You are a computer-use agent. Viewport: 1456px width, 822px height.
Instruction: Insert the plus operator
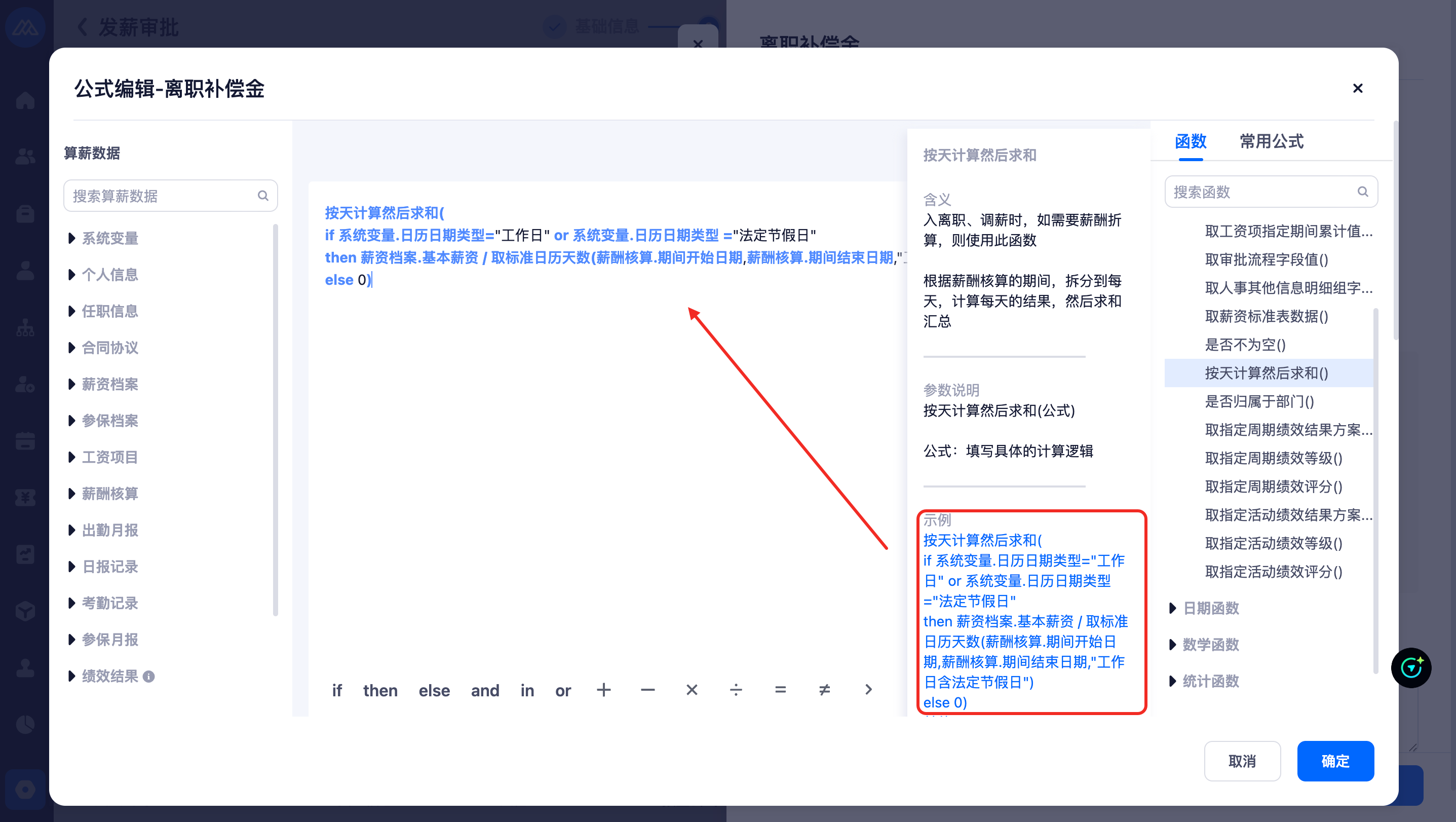(604, 690)
